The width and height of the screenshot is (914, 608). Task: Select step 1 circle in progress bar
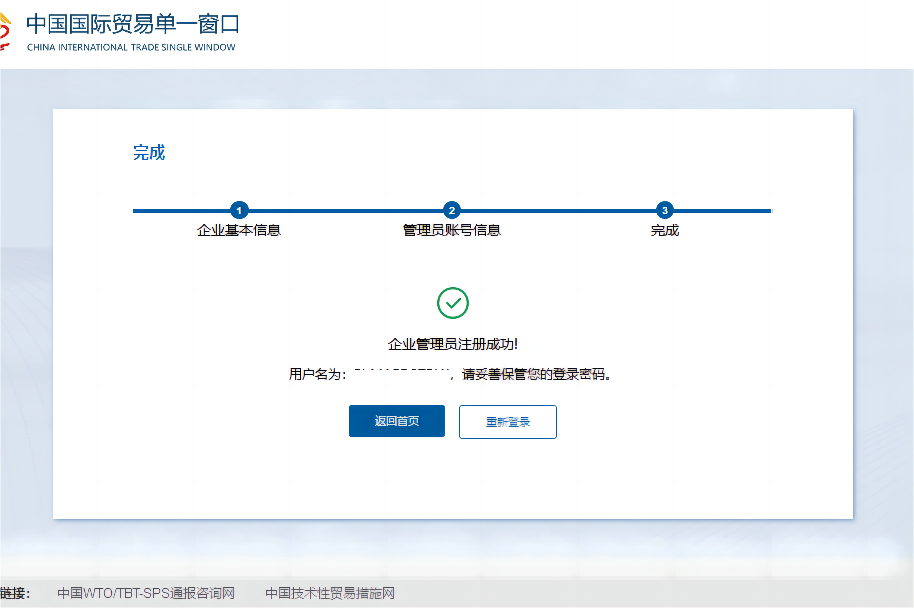[239, 210]
